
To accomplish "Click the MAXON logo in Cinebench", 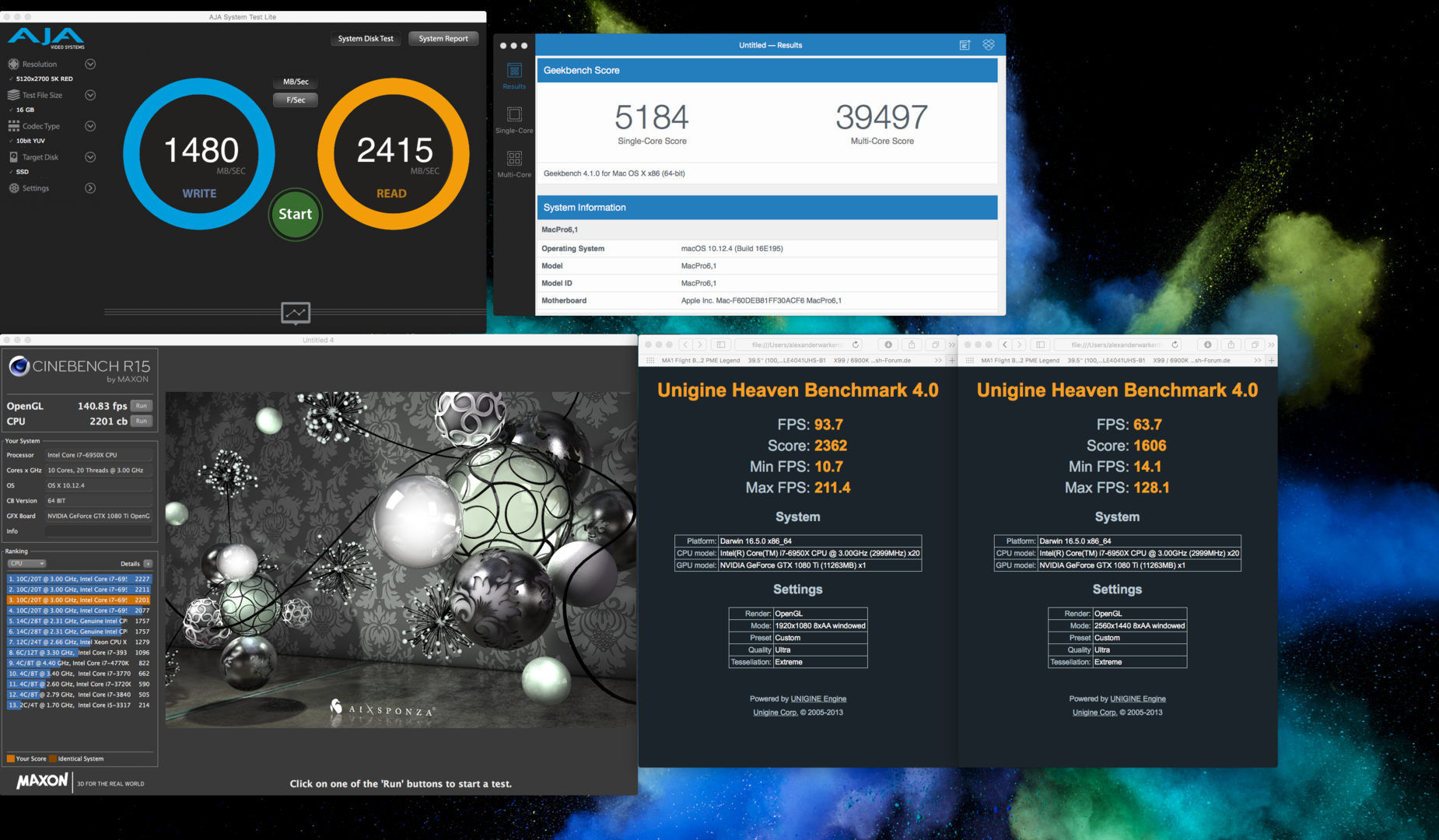I will click(x=42, y=780).
